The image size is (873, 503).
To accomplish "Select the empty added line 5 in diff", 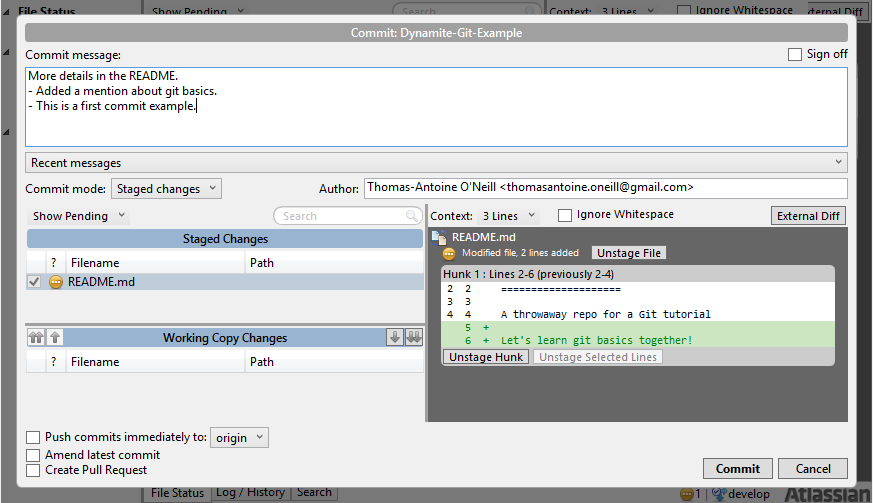I will click(x=638, y=328).
